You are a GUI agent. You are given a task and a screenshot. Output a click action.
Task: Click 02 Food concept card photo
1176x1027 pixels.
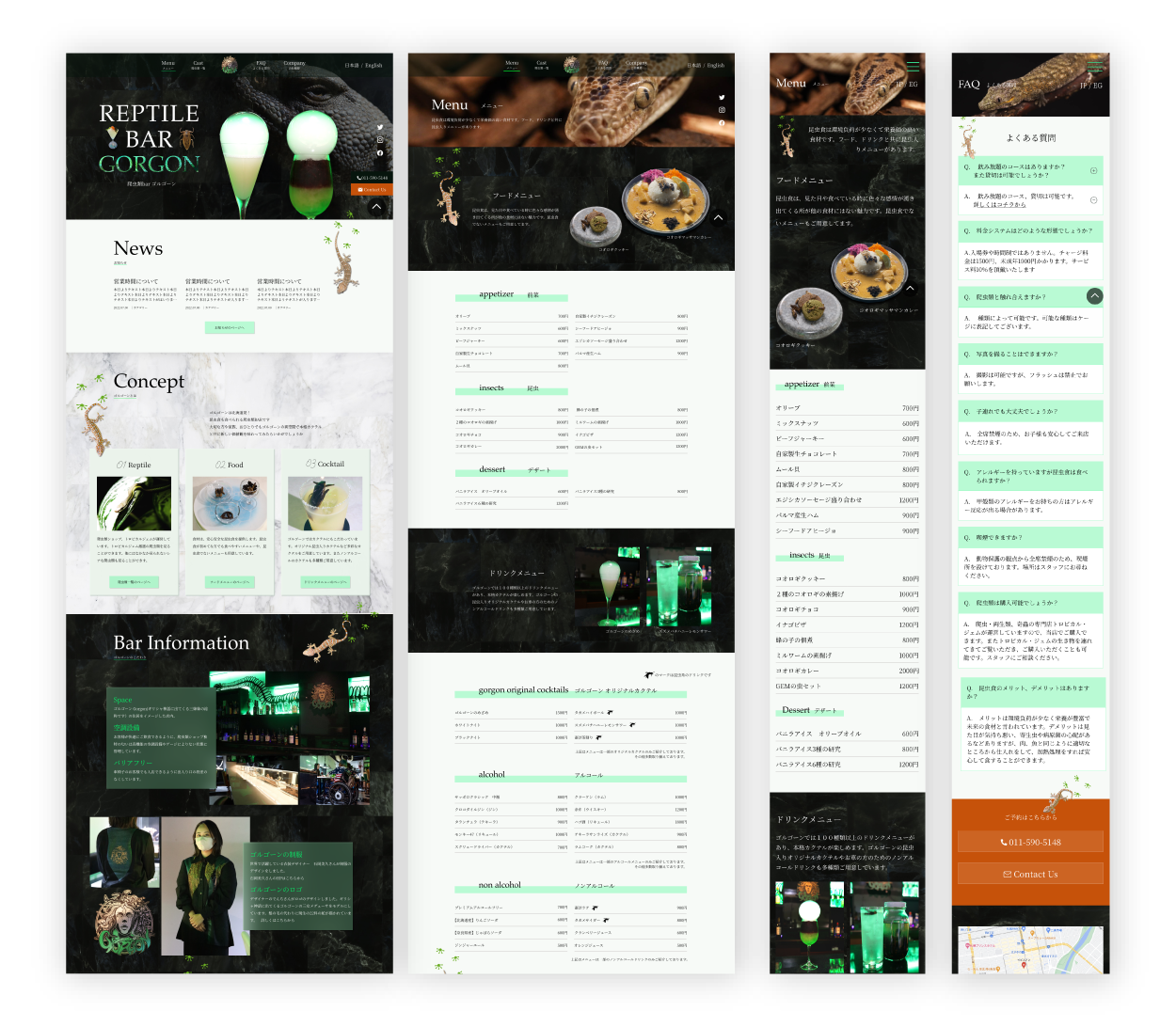230,504
